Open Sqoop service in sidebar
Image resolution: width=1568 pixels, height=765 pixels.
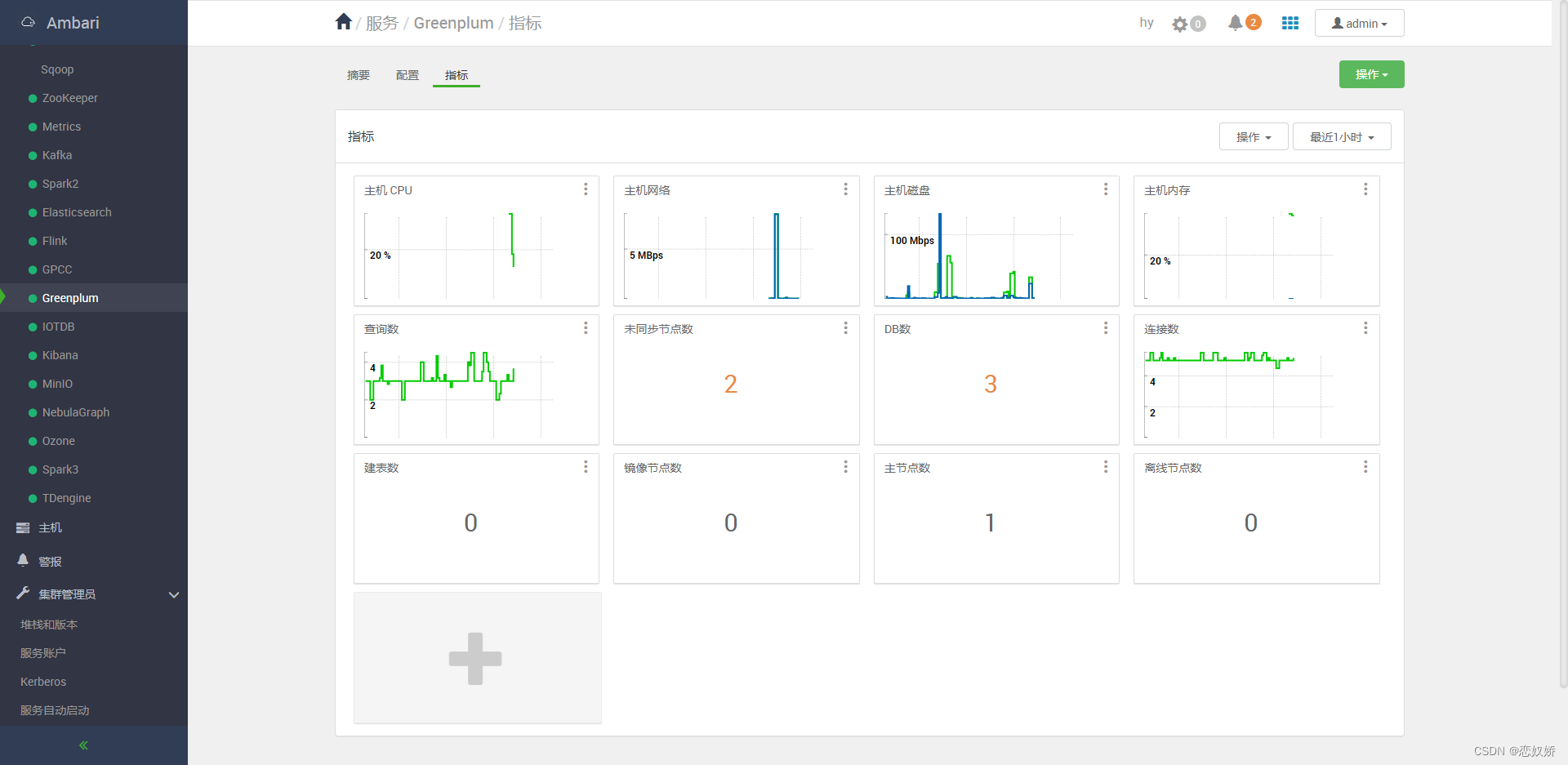[x=57, y=69]
